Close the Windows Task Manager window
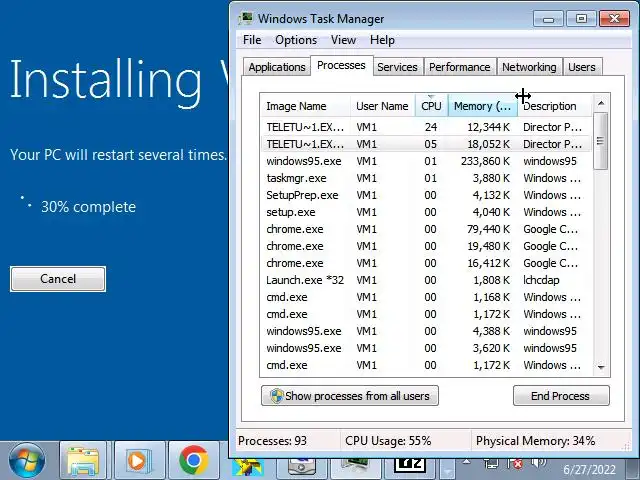 pos(614,19)
